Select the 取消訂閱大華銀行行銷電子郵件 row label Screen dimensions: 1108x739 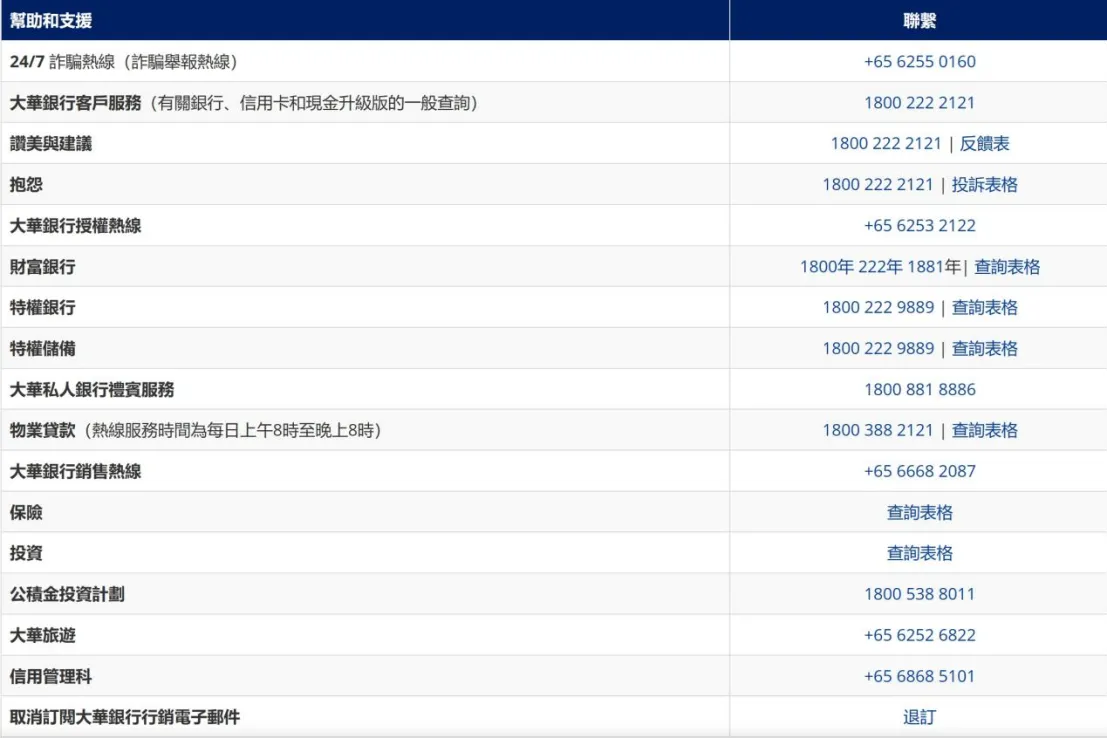coord(125,717)
